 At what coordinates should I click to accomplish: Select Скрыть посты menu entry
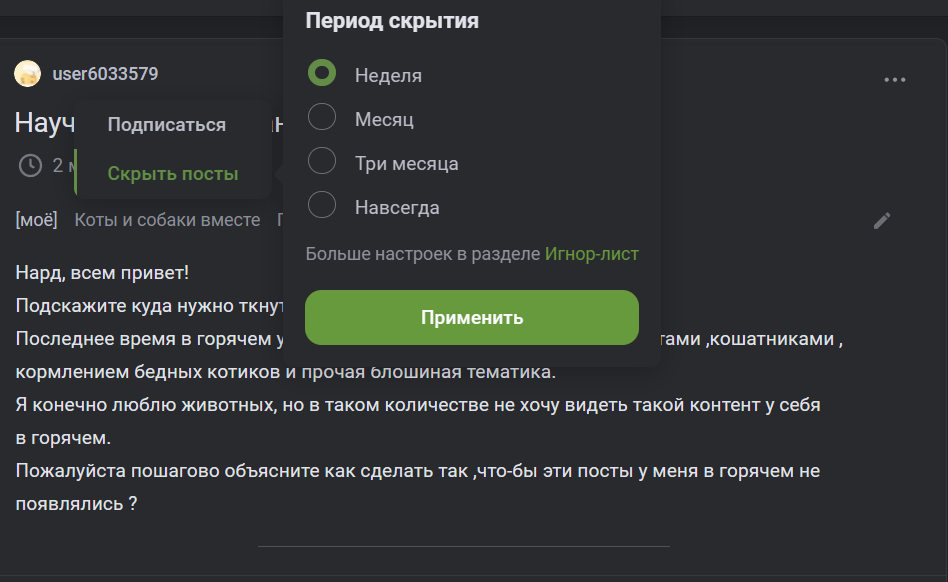coord(172,174)
